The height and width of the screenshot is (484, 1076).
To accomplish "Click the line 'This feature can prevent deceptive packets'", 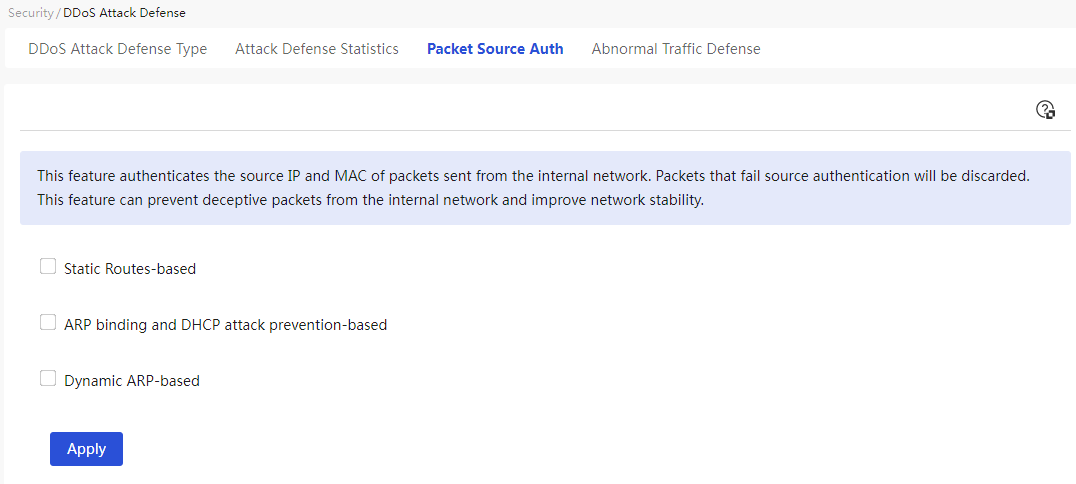I will tap(371, 203).
